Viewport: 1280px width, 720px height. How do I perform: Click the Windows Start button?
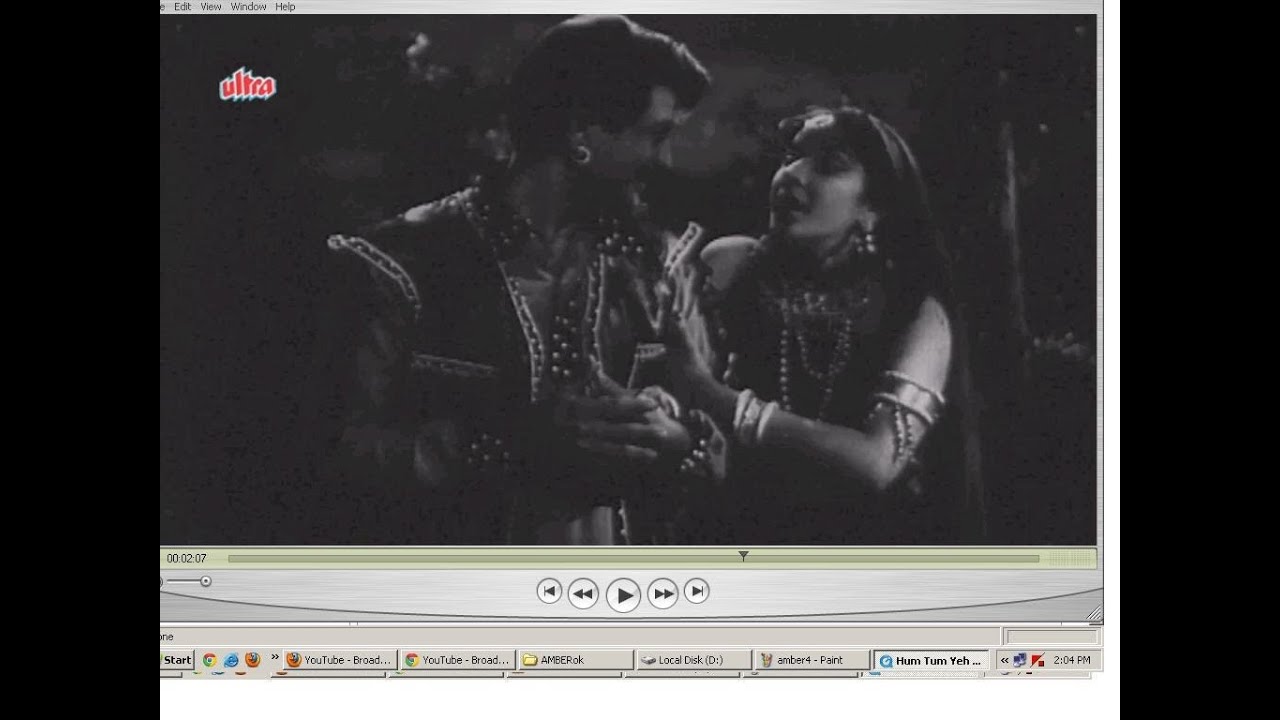(177, 660)
